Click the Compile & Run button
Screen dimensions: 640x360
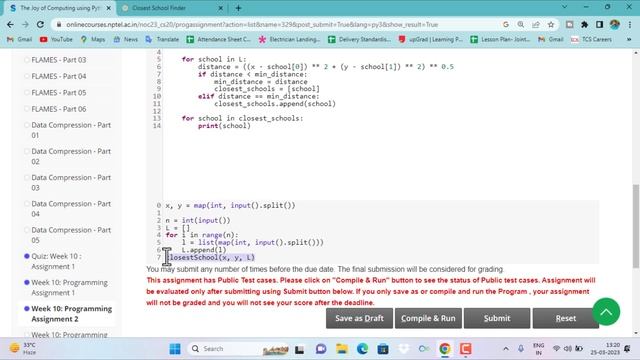[x=428, y=318]
